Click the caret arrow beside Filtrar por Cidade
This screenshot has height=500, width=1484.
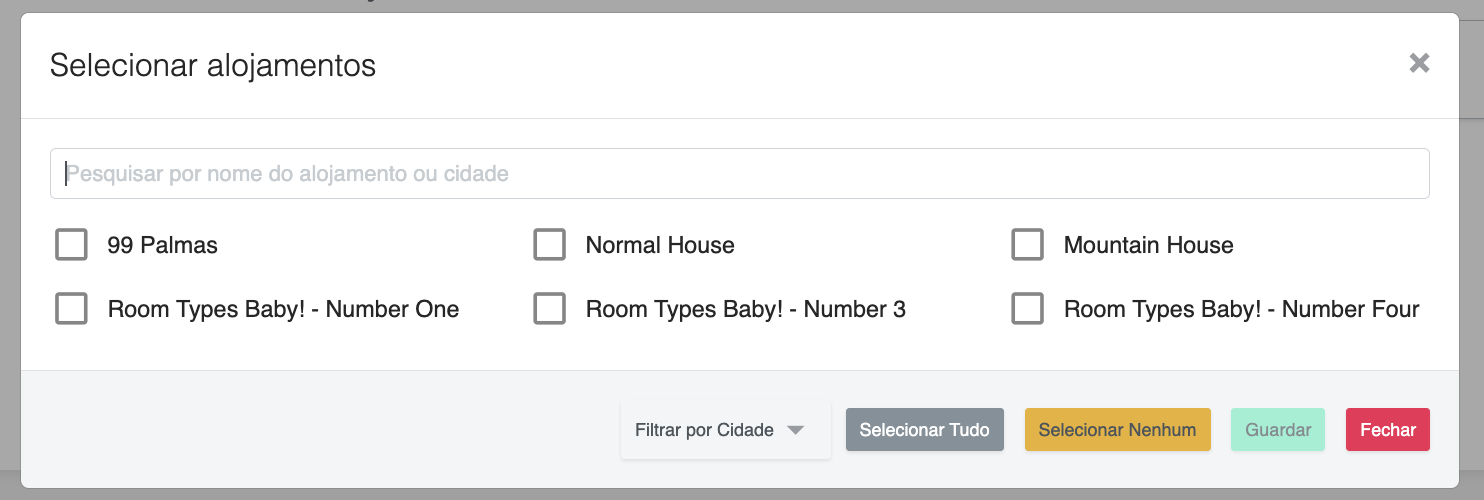point(795,430)
